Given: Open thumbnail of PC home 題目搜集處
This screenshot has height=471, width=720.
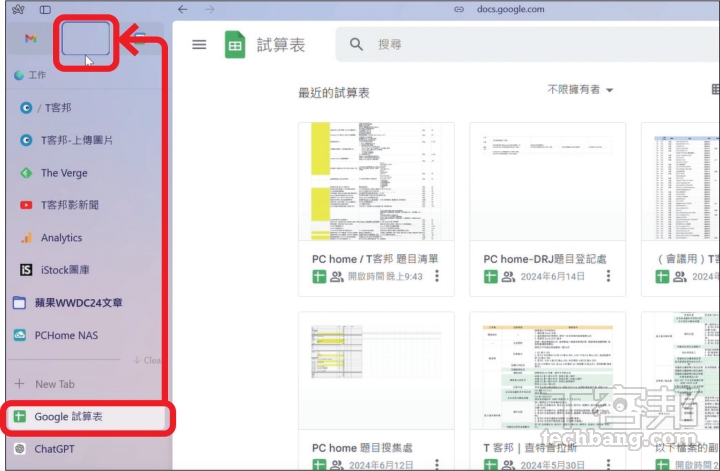Looking at the screenshot, I should (x=376, y=371).
